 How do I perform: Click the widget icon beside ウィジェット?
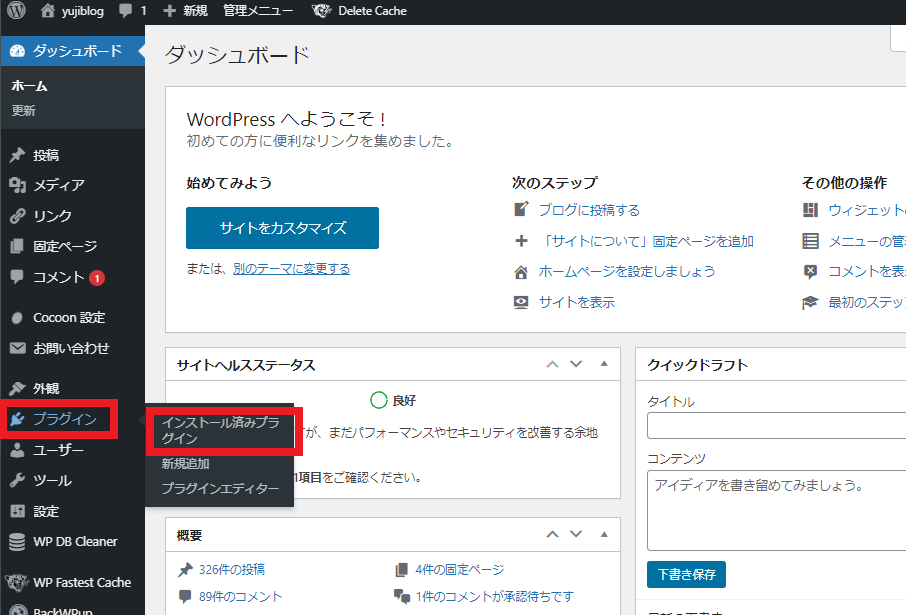811,210
